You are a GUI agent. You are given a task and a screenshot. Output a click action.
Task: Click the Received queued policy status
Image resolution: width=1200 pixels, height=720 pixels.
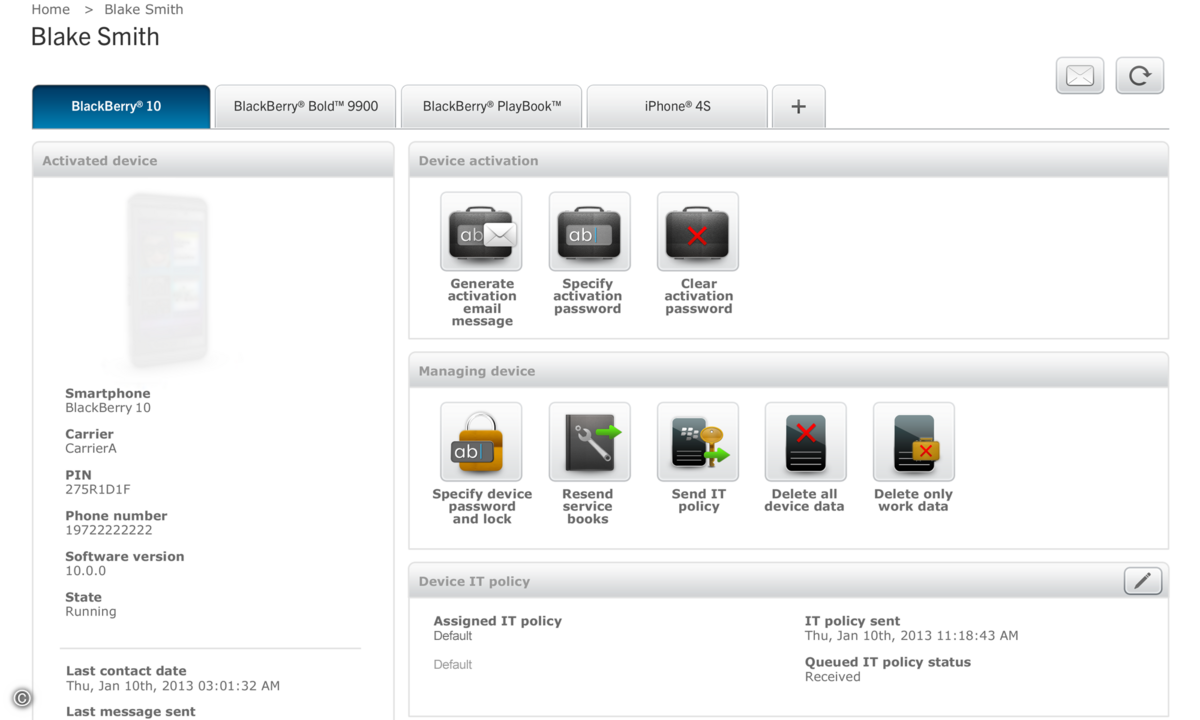click(x=833, y=676)
